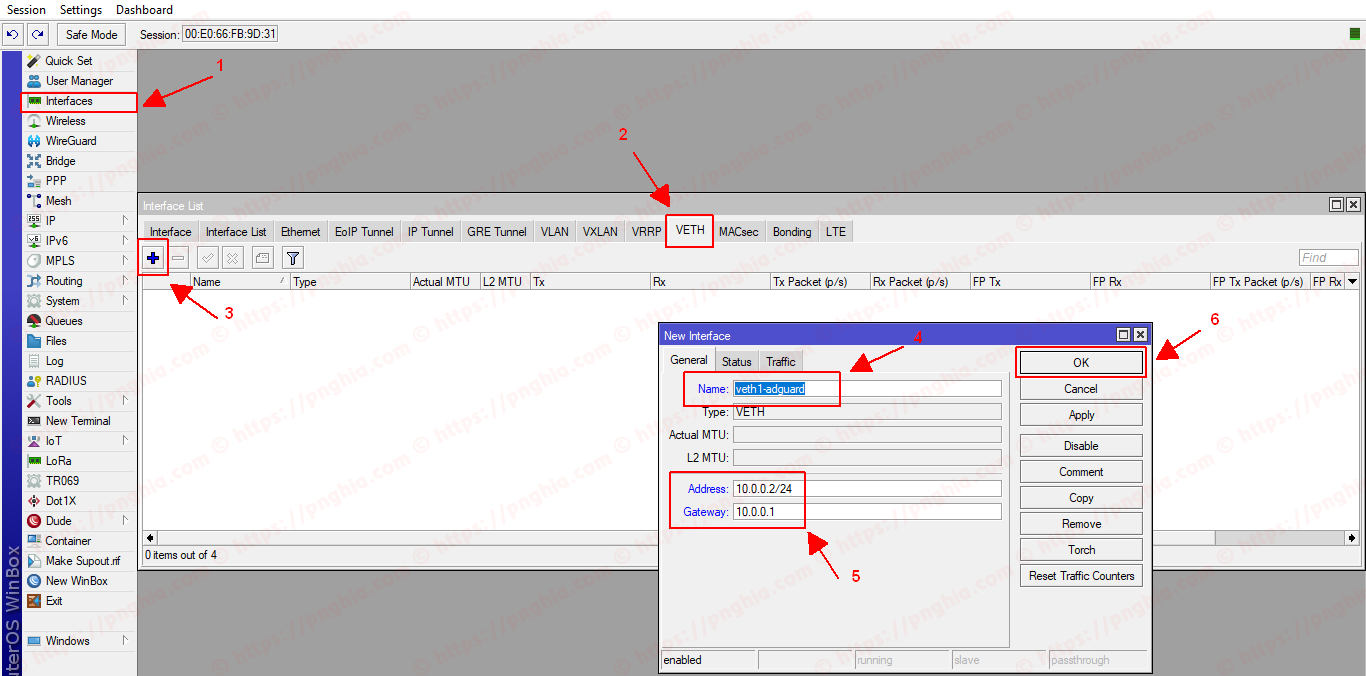This screenshot has width=1366, height=676.
Task: Click the Apply button
Action: point(1081,415)
